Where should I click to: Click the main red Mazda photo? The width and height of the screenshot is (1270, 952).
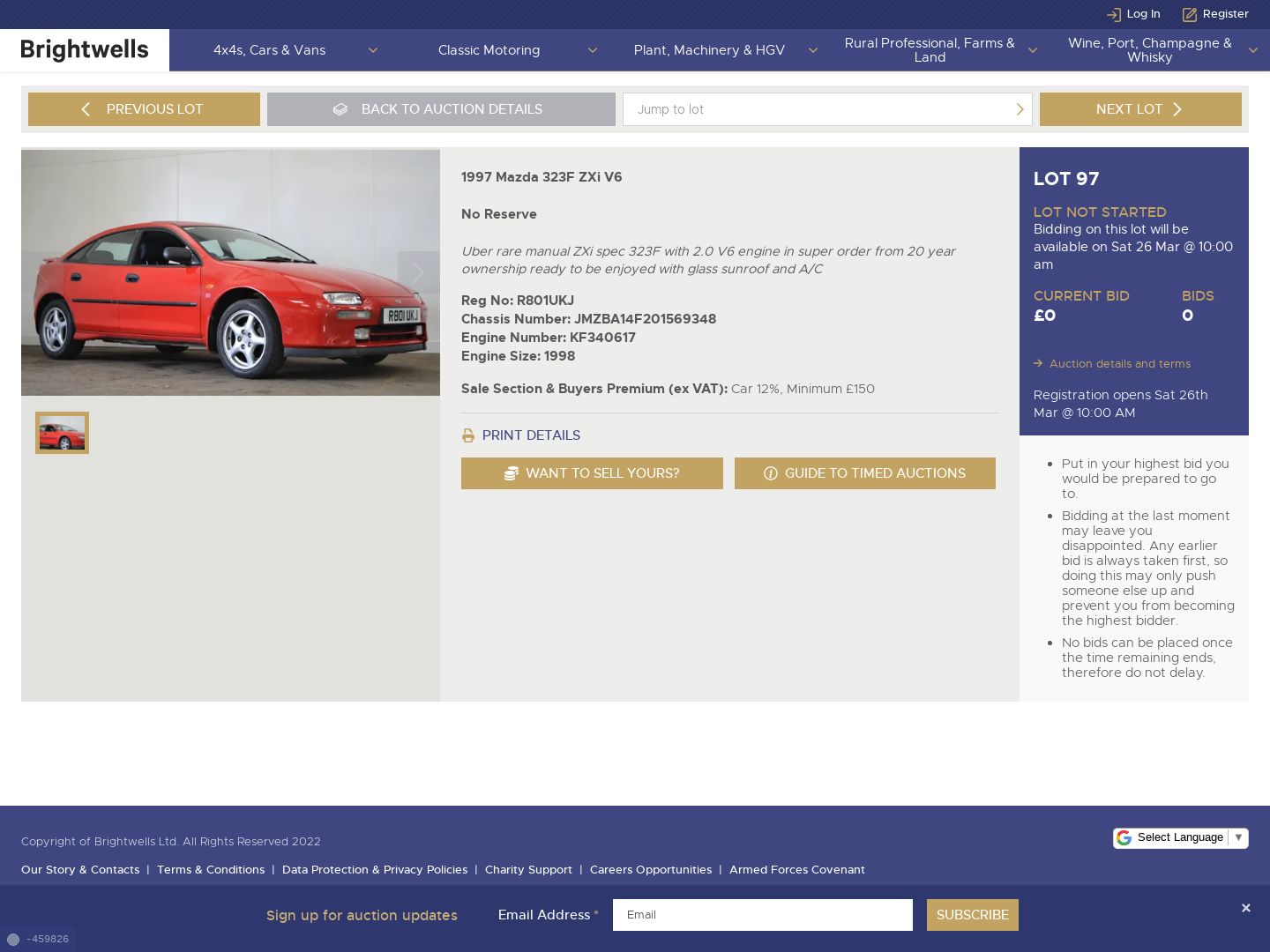[x=230, y=272]
